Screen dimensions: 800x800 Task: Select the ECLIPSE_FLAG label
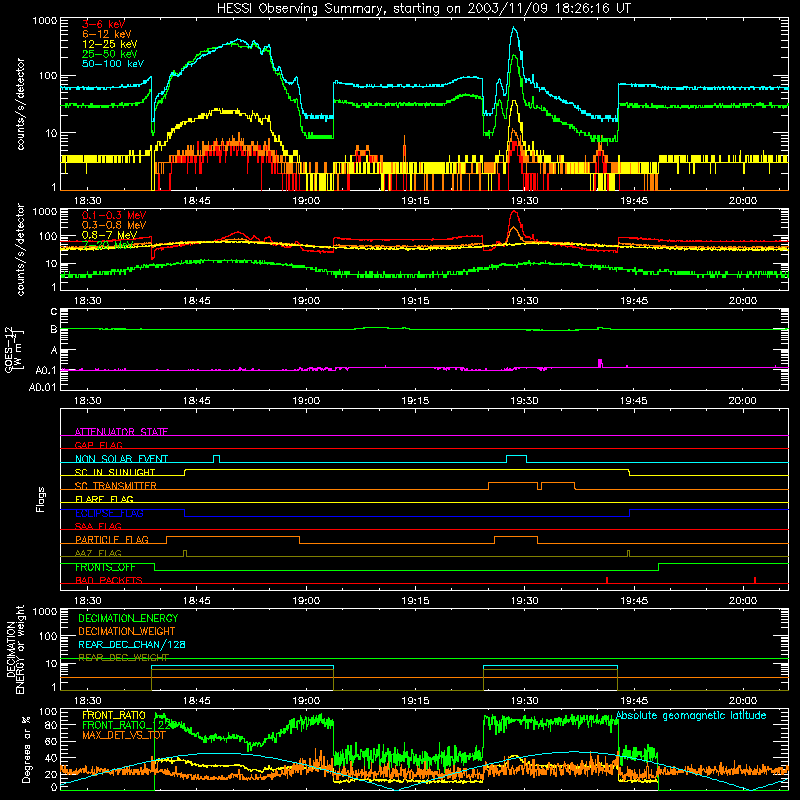[109, 513]
